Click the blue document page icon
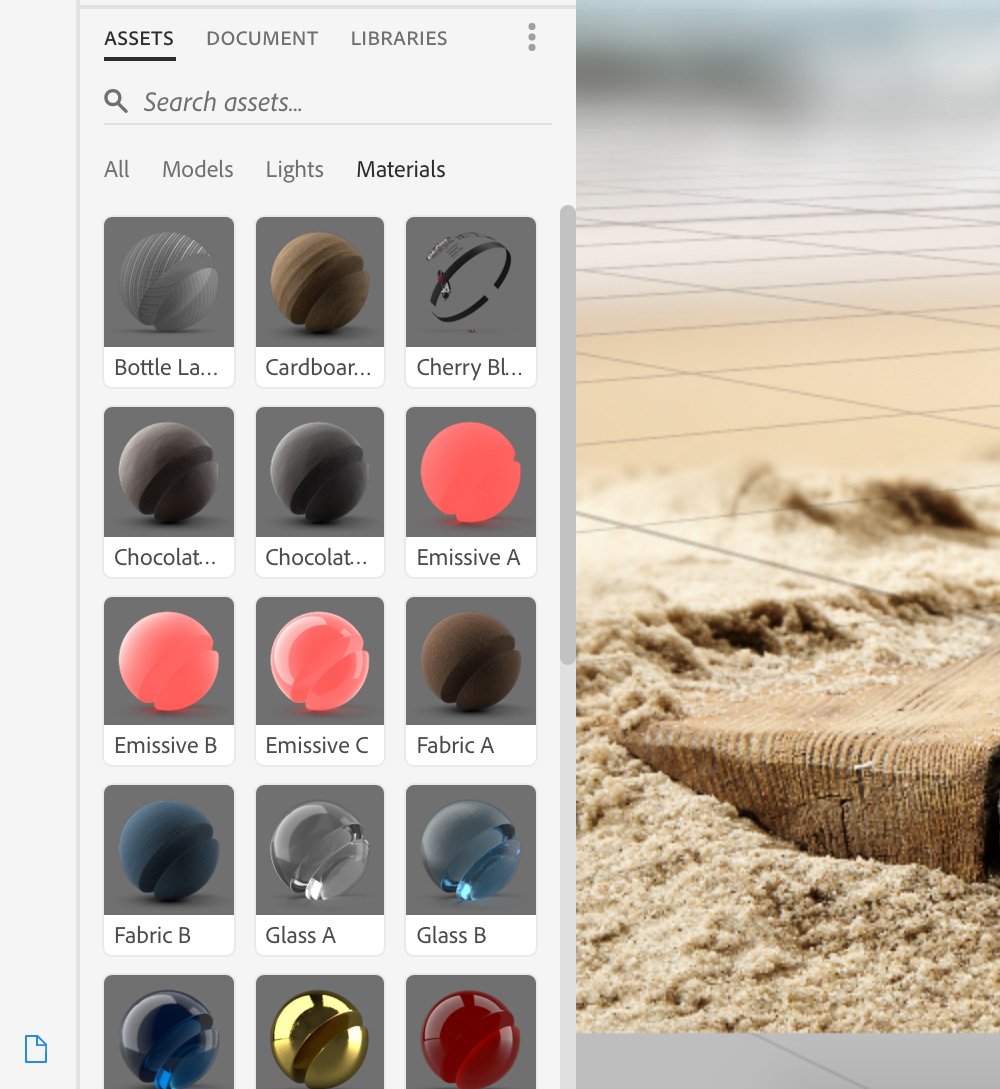Screen dimensions: 1000x1089 (36, 1049)
